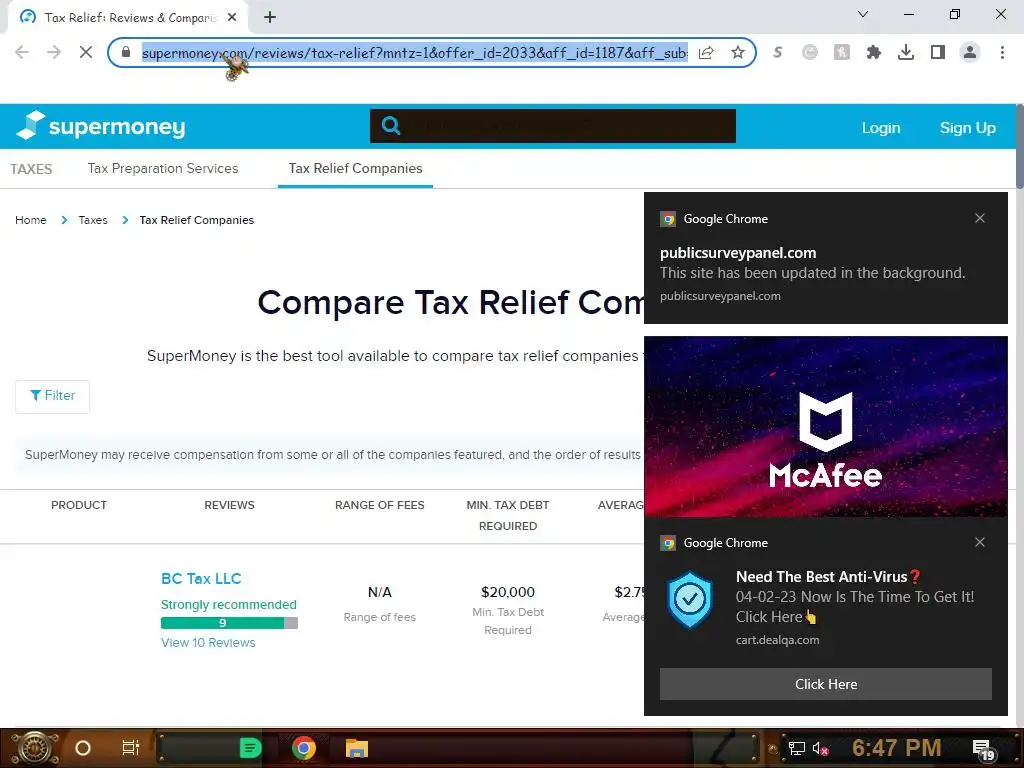Click RANGE OF FEES column header

[379, 505]
